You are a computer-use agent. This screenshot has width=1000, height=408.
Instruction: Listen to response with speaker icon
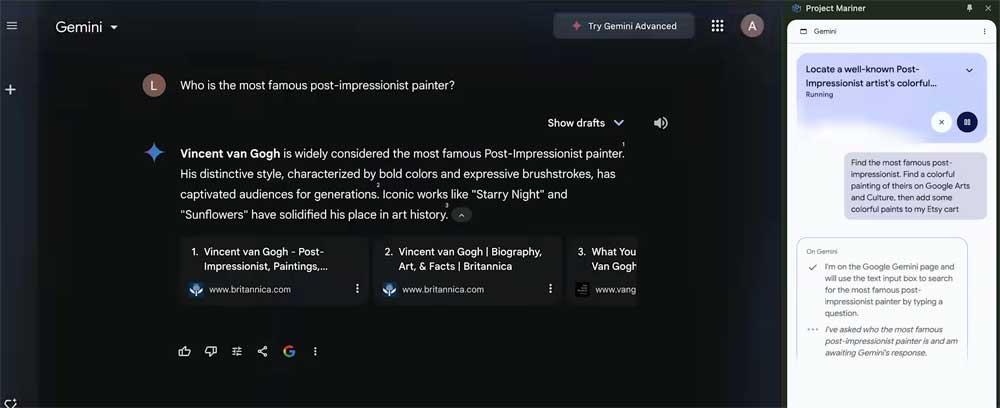pos(660,123)
